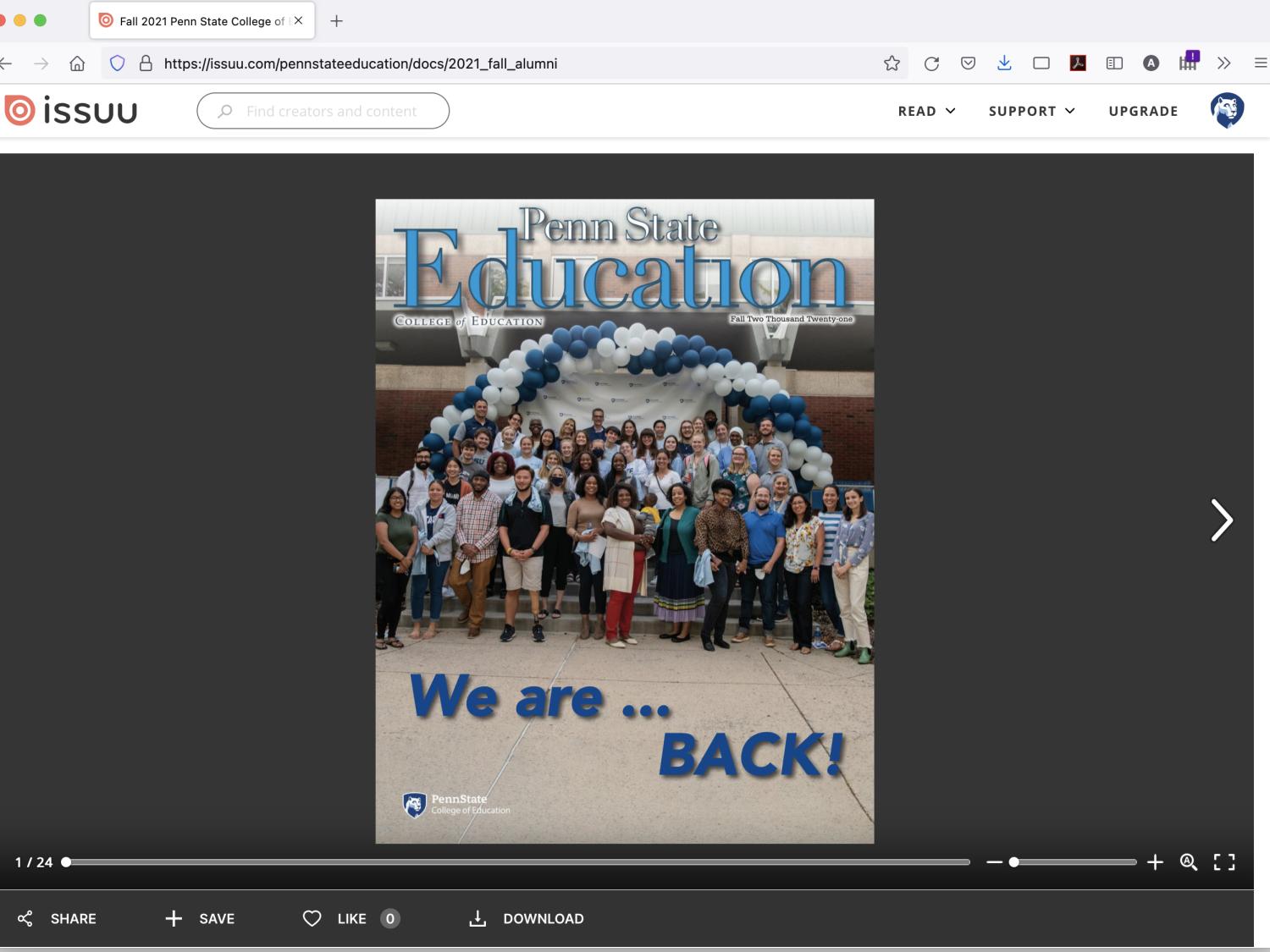Toggle the reader sidebar icon

tap(1114, 63)
